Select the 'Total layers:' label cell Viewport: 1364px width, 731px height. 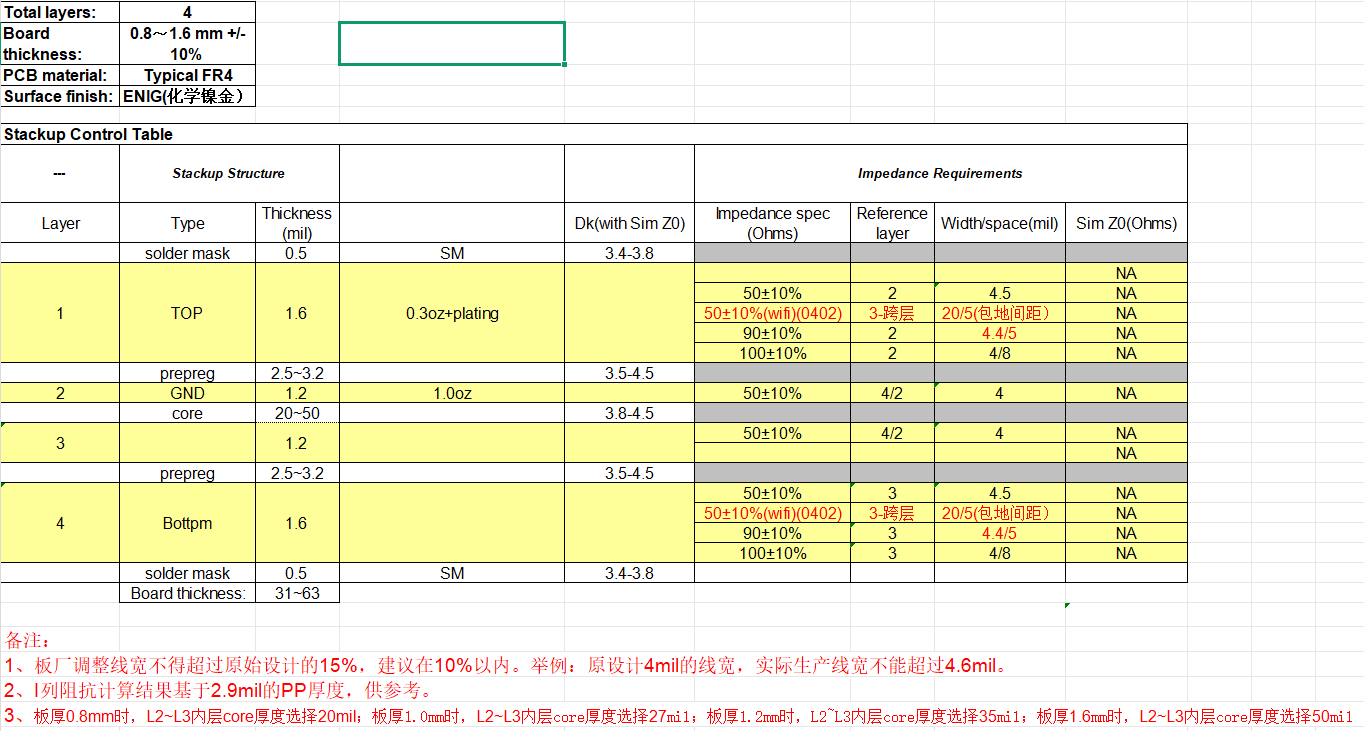coord(60,12)
